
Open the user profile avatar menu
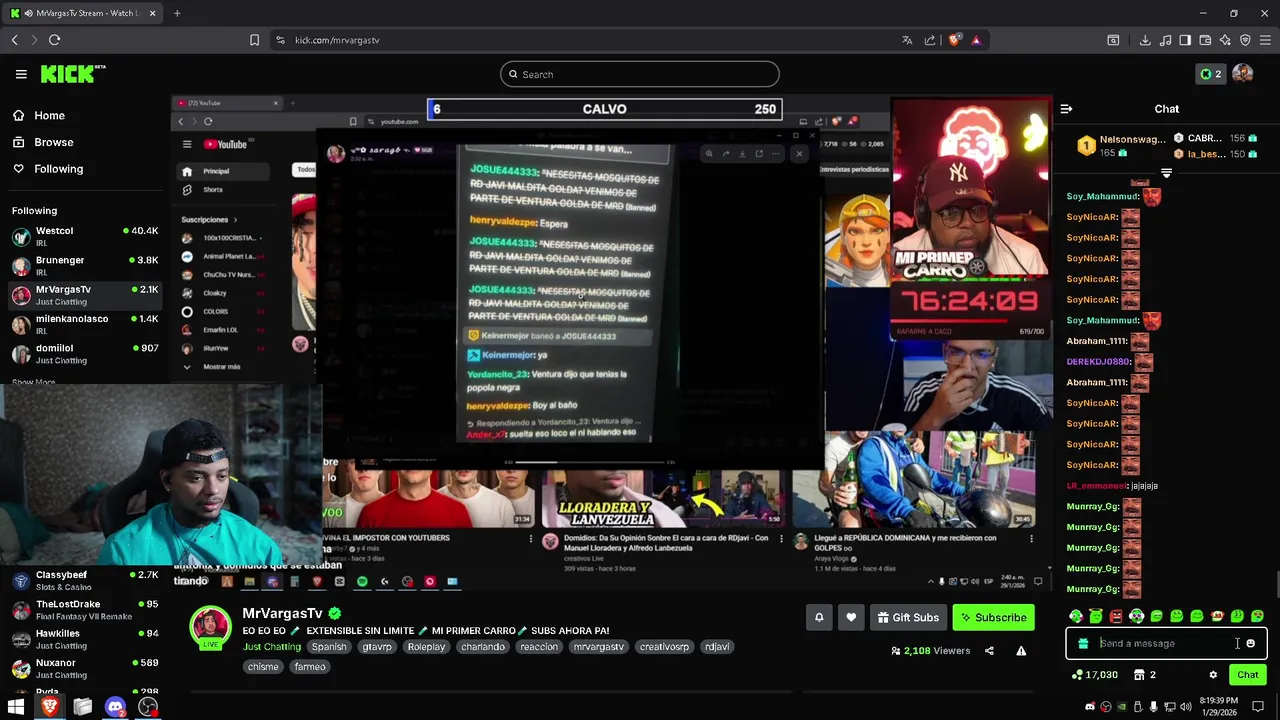point(1243,74)
